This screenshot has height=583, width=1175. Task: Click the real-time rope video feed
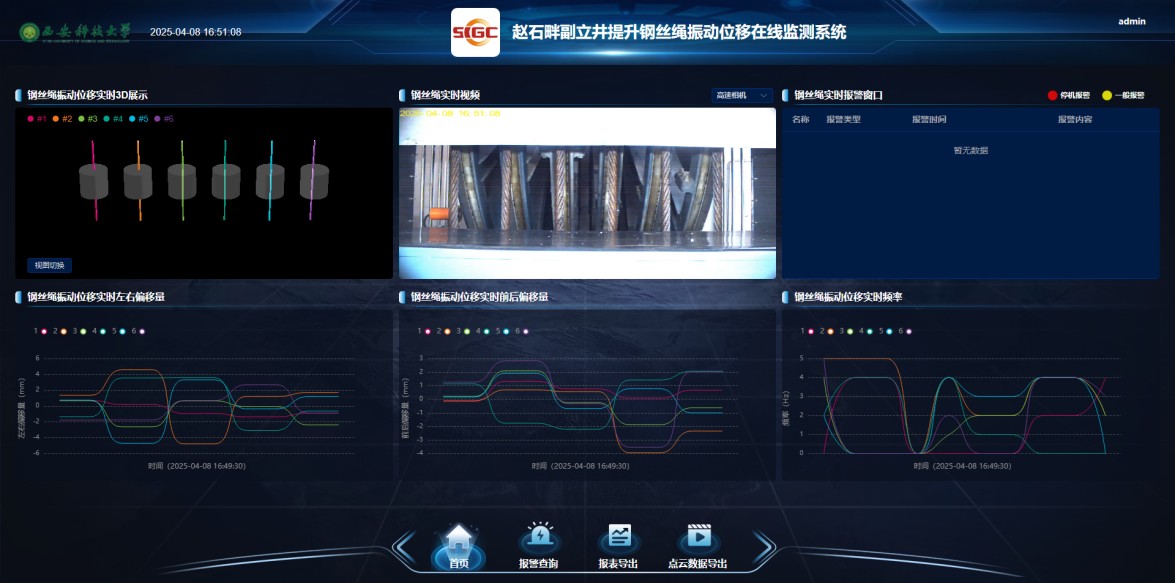587,193
